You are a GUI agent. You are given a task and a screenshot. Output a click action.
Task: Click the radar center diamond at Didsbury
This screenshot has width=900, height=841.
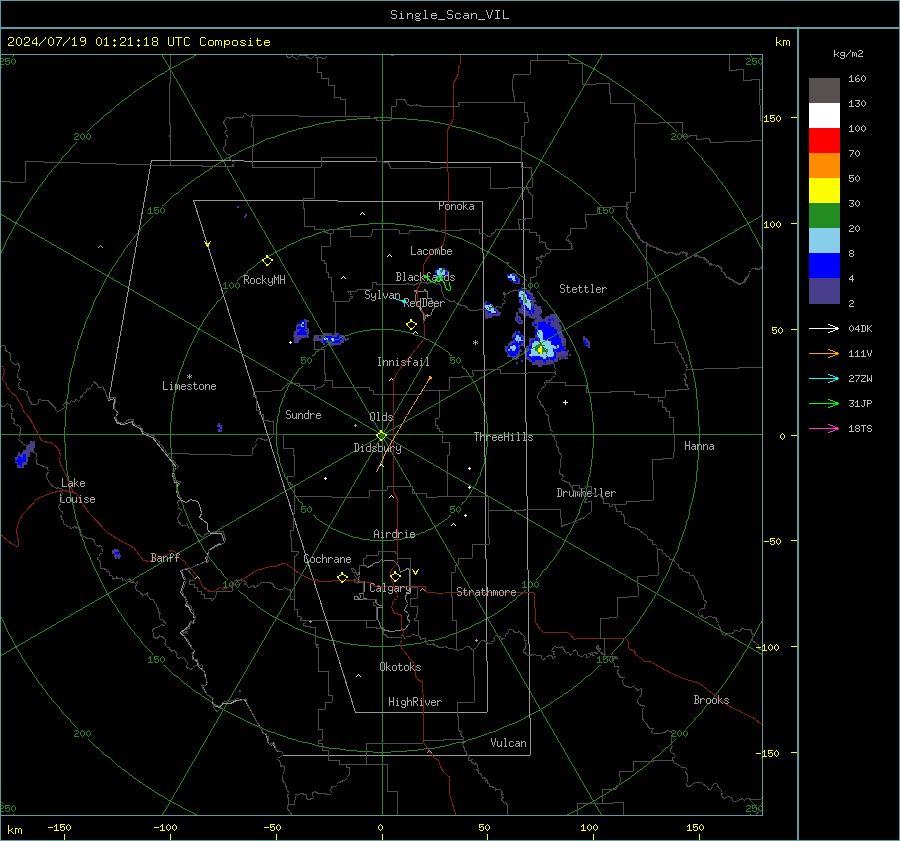pyautogui.click(x=382, y=435)
